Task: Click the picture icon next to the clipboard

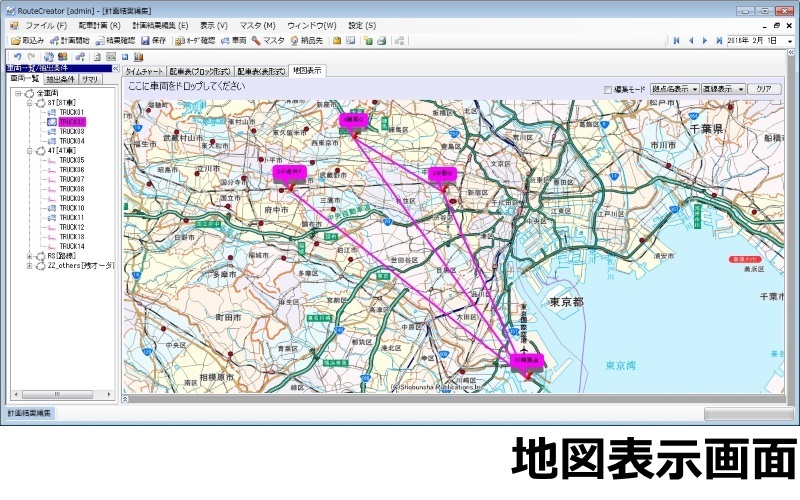Action: tap(351, 41)
